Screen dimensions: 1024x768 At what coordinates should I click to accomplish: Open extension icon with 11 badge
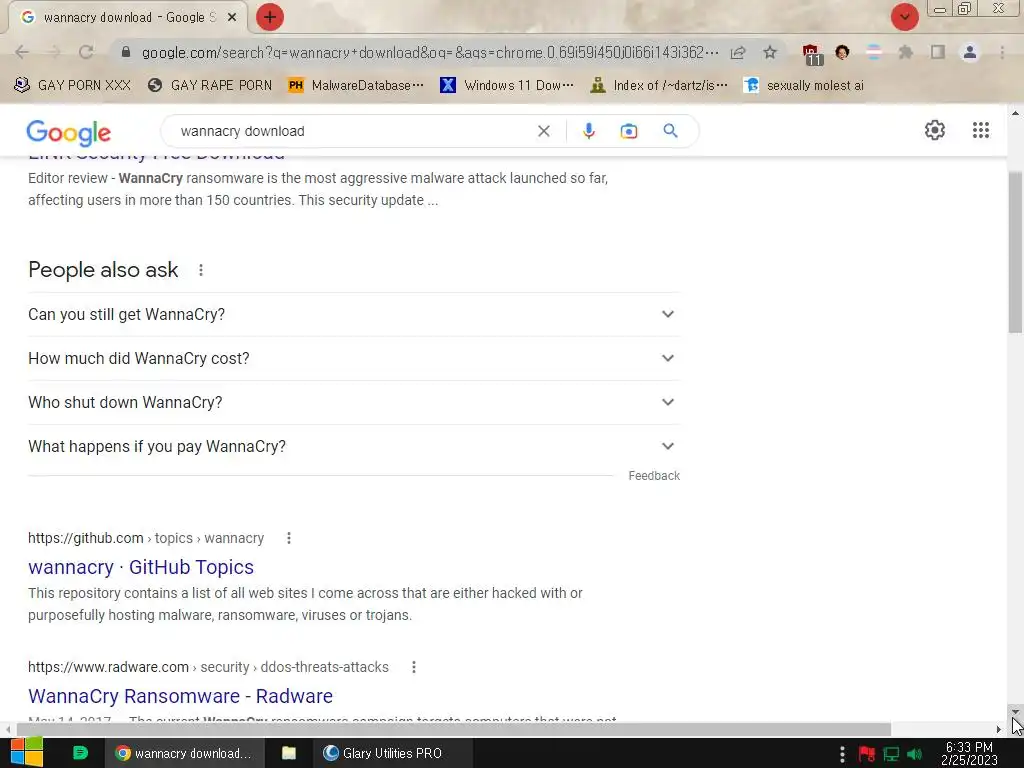click(811, 54)
